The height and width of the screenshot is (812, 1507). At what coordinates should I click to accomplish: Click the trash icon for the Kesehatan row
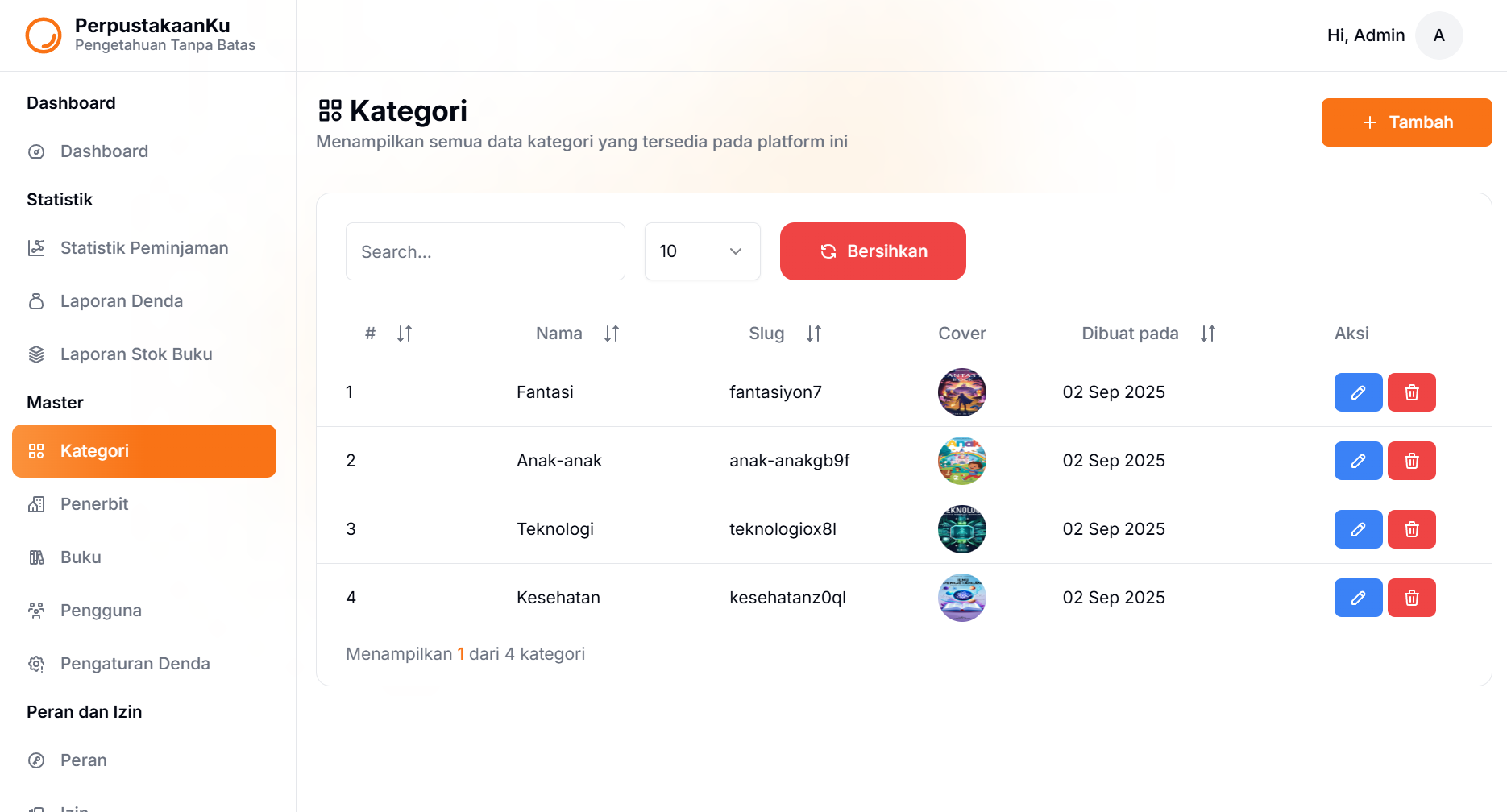coord(1411,598)
